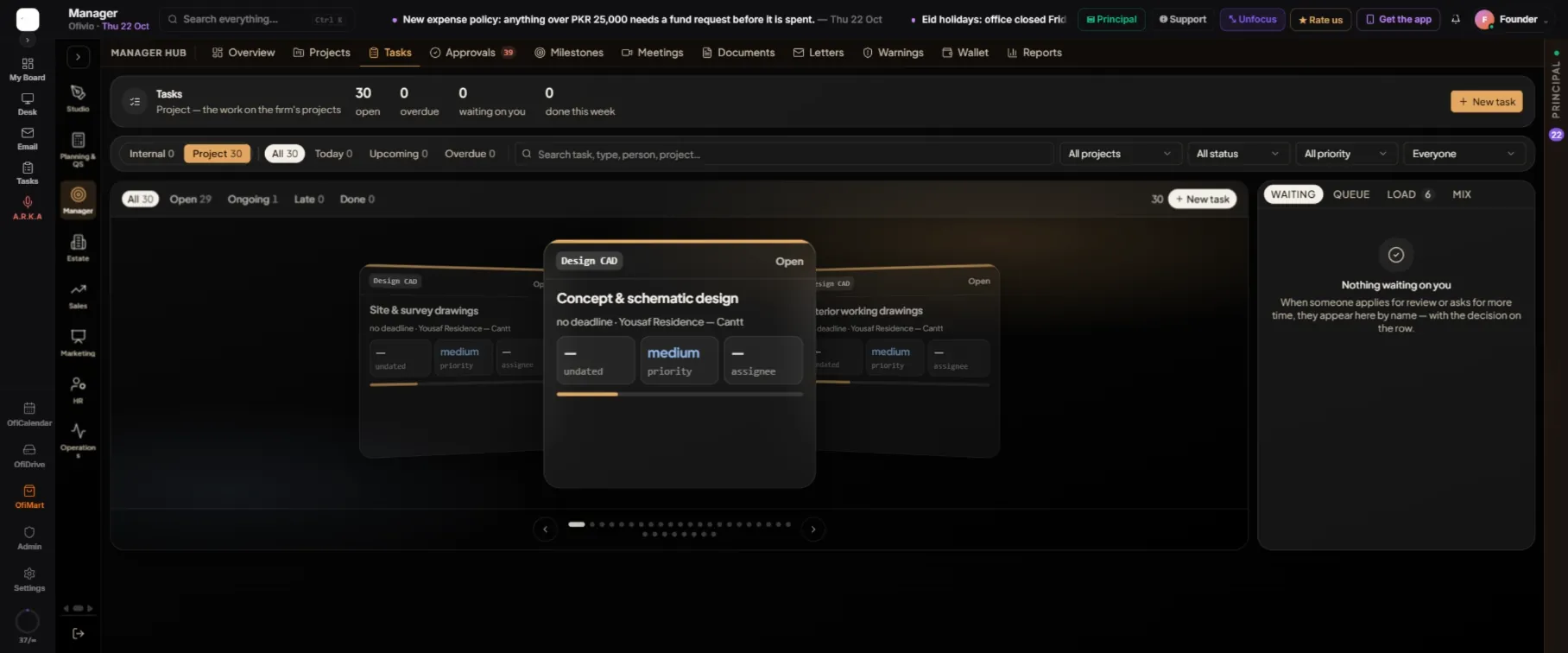Click the logout icon at sidebar bottom
Screen dimensions: 1568x653
[x=78, y=633]
